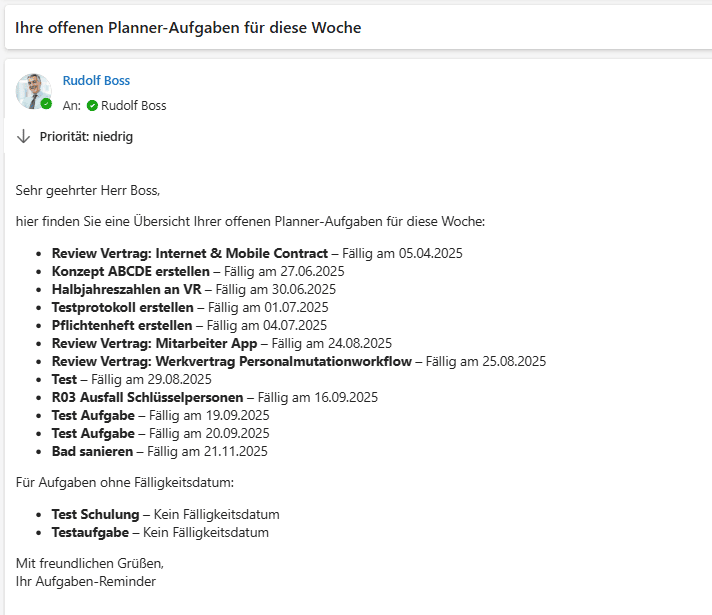Click the "Testprotokoll erstellen" entry
The image size is (712, 615).
(x=123, y=307)
